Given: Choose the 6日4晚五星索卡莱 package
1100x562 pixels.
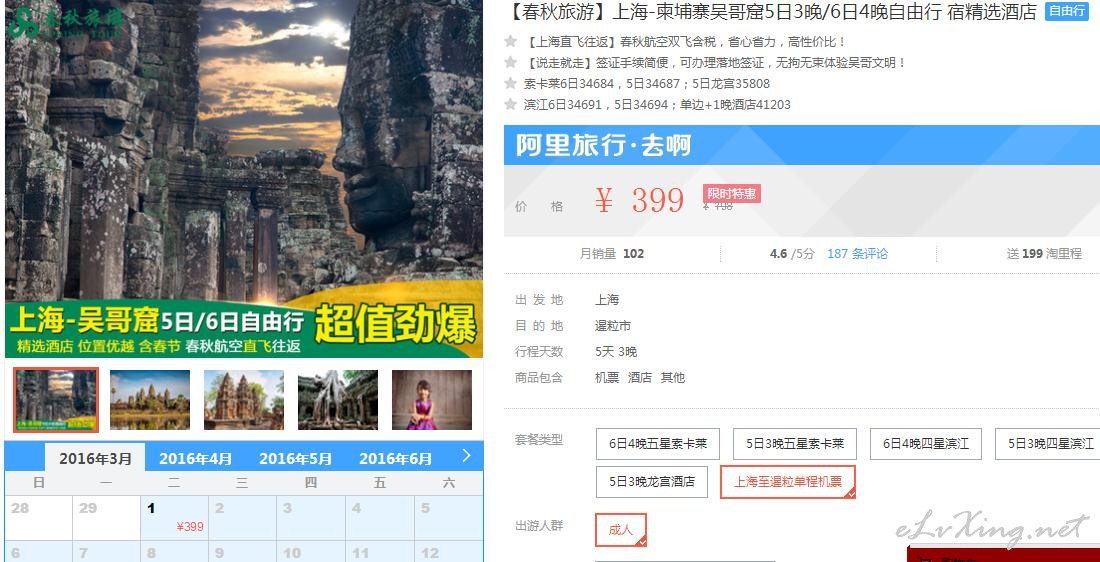Looking at the screenshot, I should click(x=658, y=444).
